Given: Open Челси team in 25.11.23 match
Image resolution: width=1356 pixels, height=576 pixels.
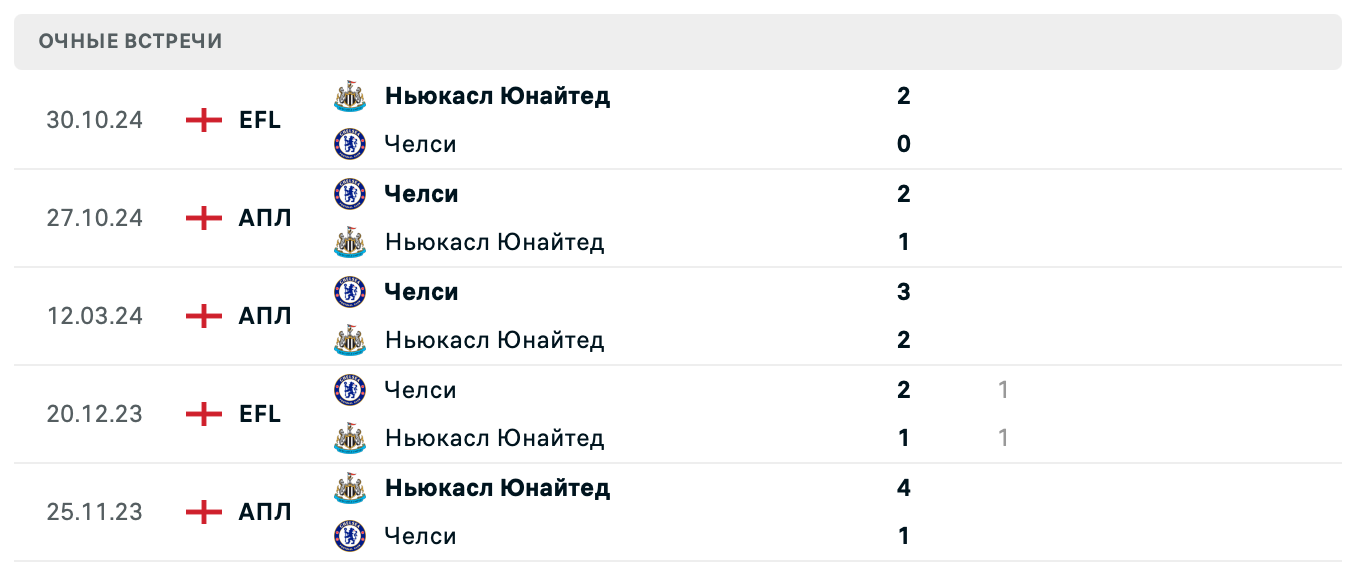Looking at the screenshot, I should (420, 536).
